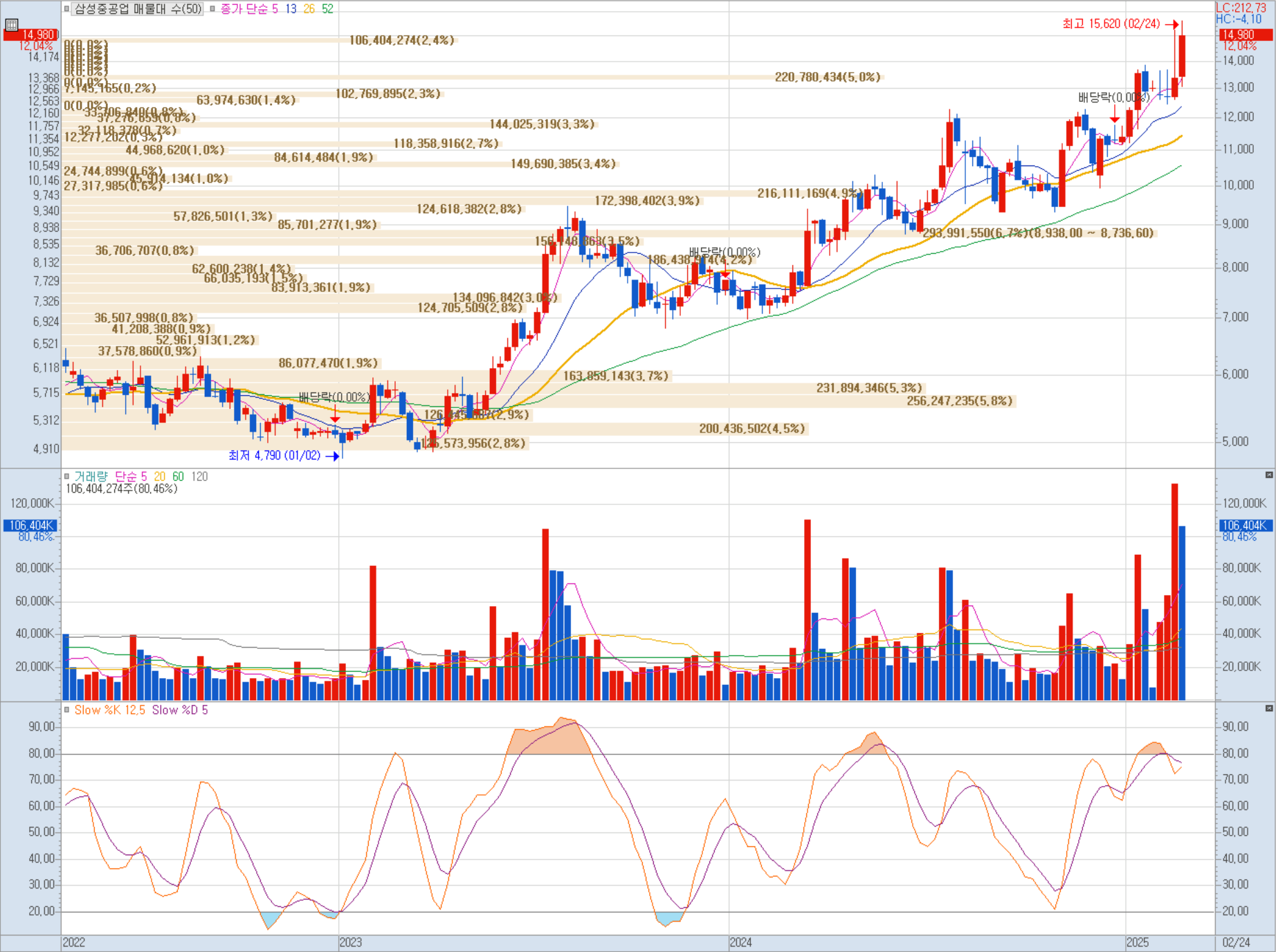The image size is (1276, 952).
Task: Click the 최고 15,620 high marker arrow
Action: pyautogui.click(x=1172, y=24)
